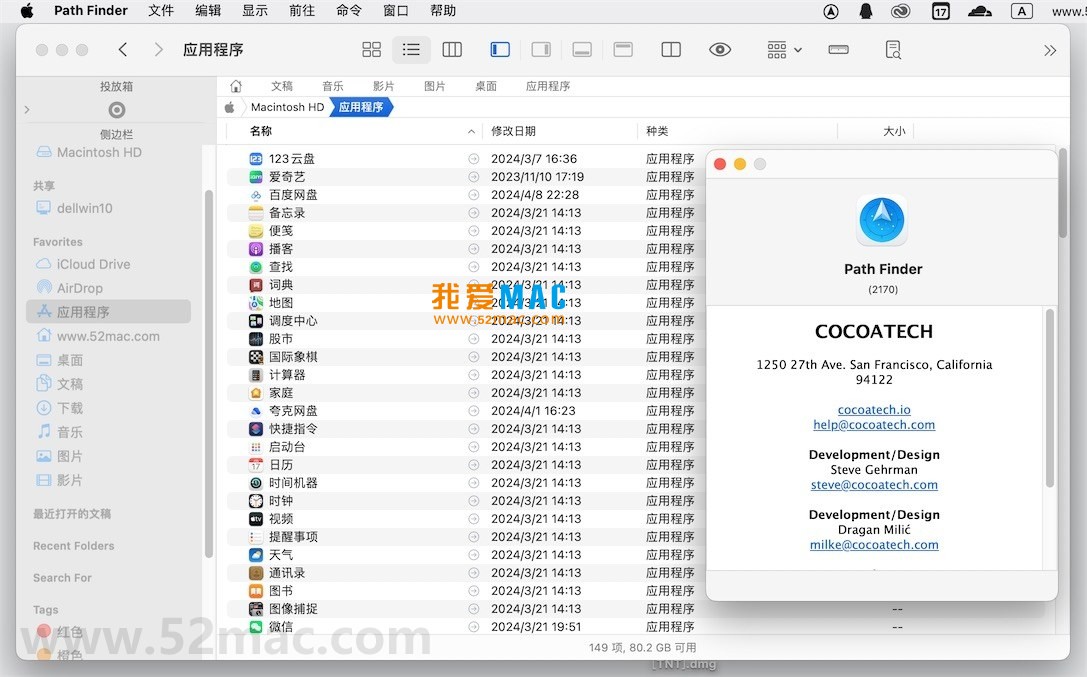Select the 时间机器 app icon
The width and height of the screenshot is (1087, 677).
256,483
